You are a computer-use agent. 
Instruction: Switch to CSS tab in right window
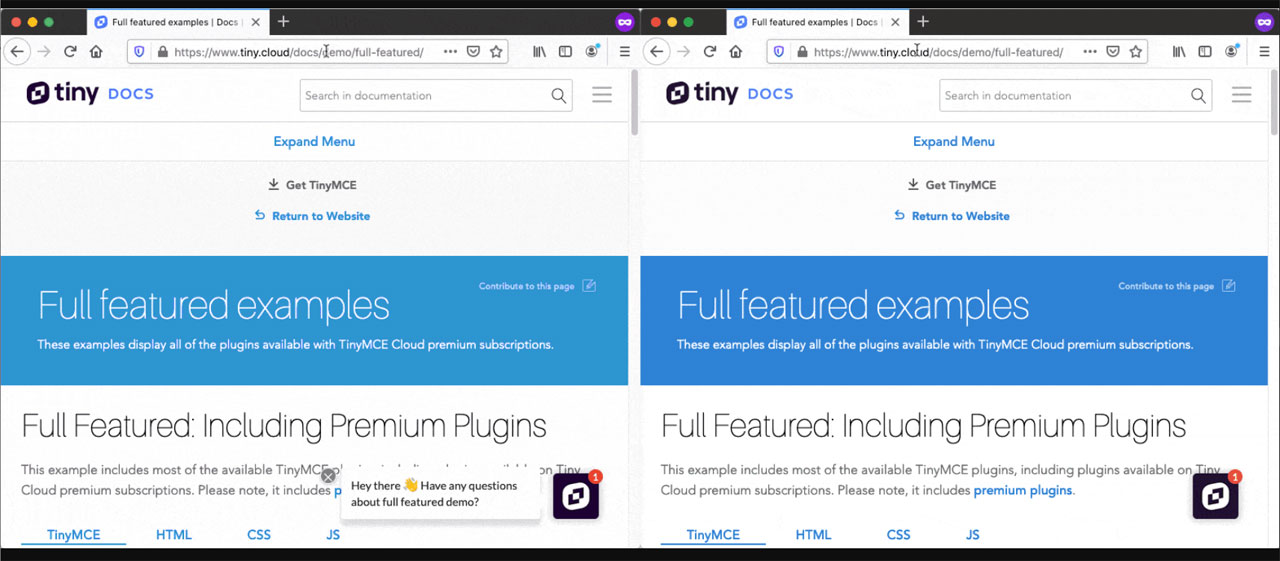(x=898, y=535)
